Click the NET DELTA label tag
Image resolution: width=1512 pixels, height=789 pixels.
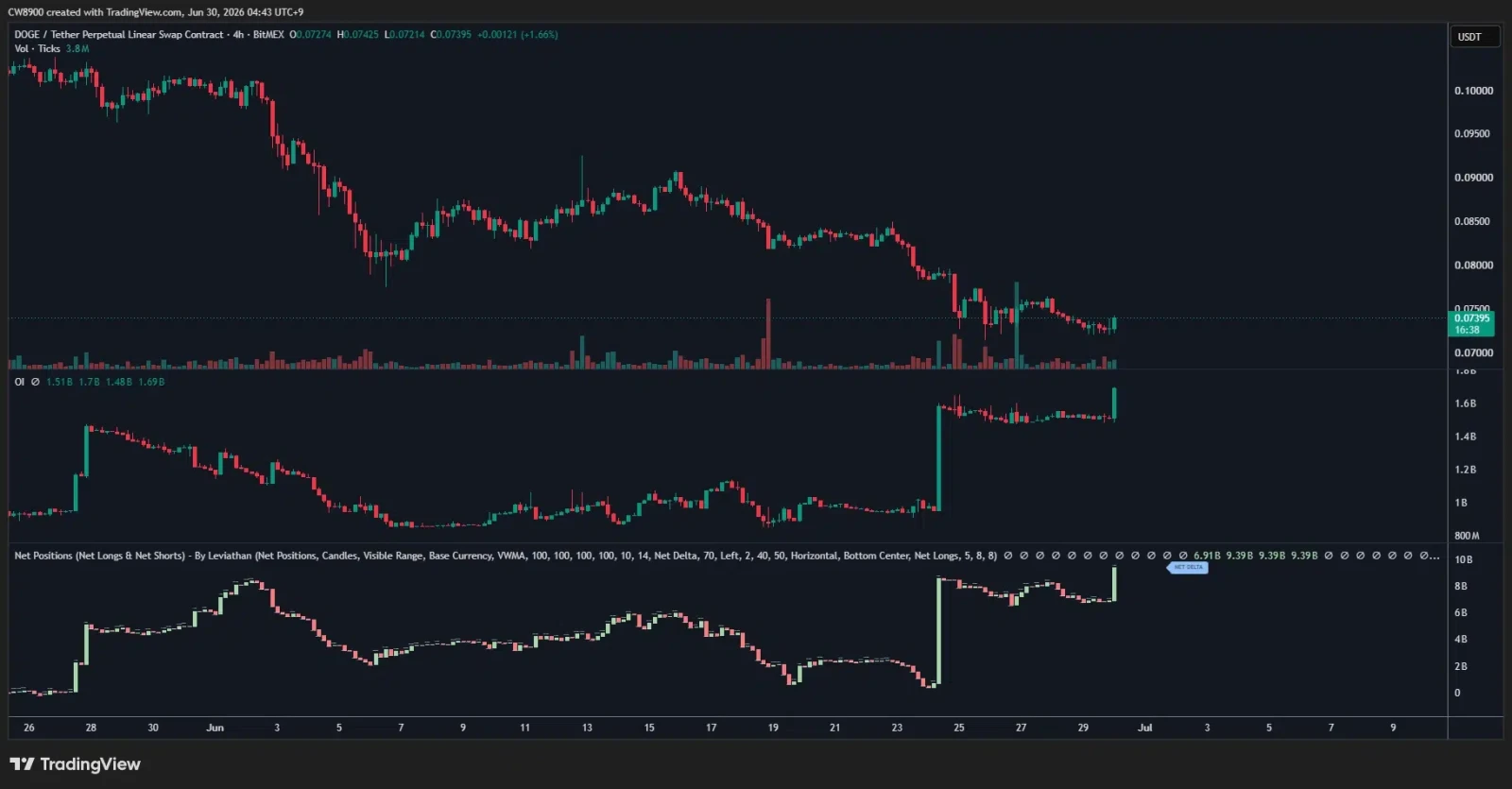click(1188, 567)
